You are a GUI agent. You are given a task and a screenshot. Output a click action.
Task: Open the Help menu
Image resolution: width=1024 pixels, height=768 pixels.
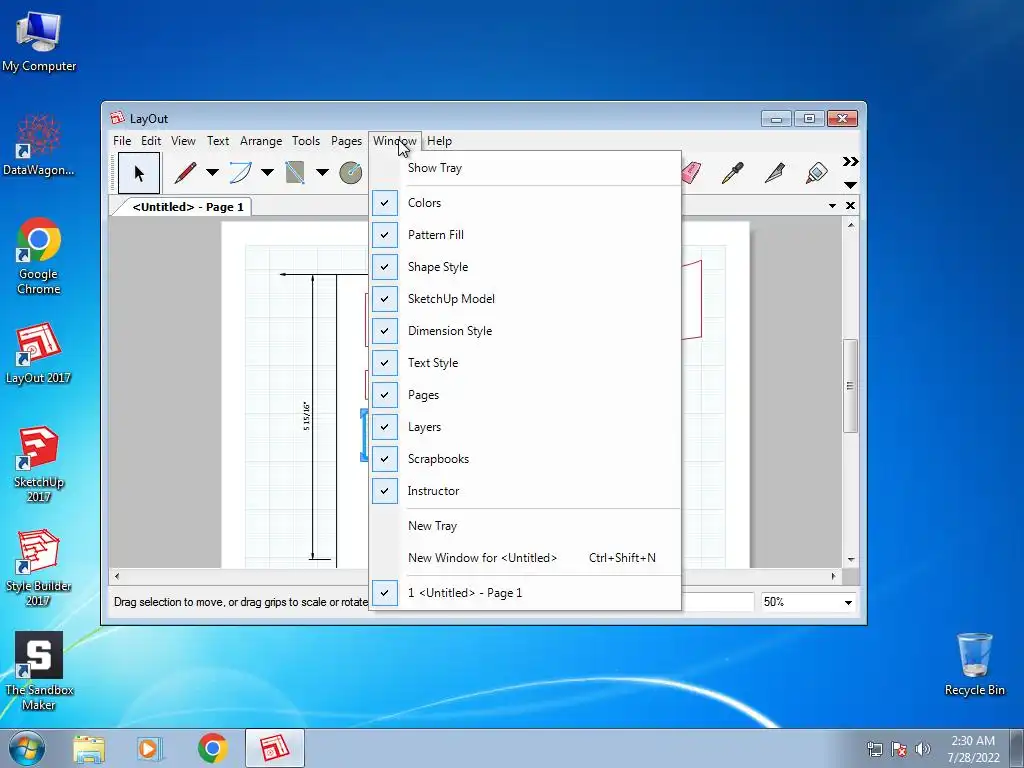tap(440, 141)
